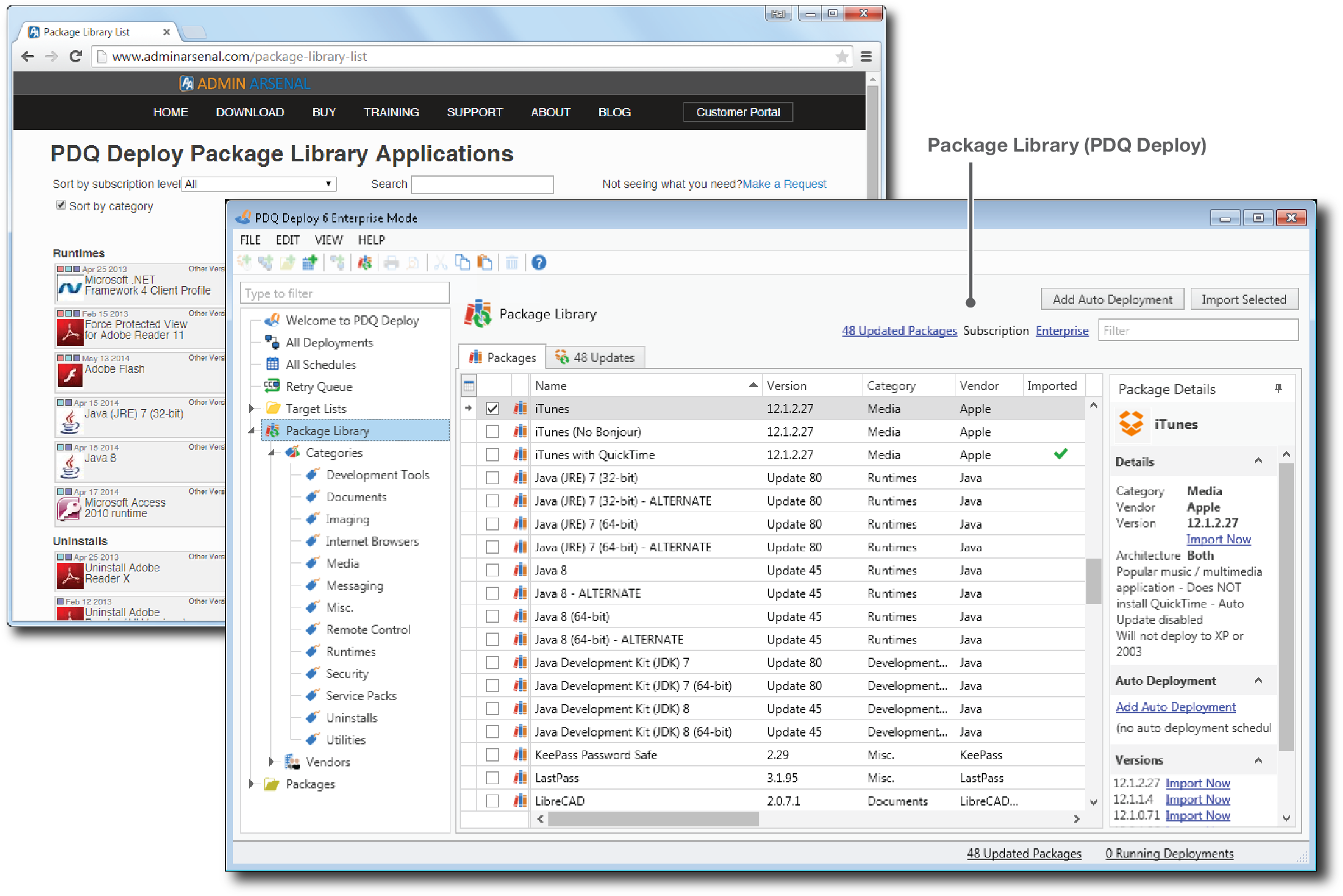Click the Cut scissors toolbar icon
This screenshot has width=1343, height=896.
click(440, 263)
